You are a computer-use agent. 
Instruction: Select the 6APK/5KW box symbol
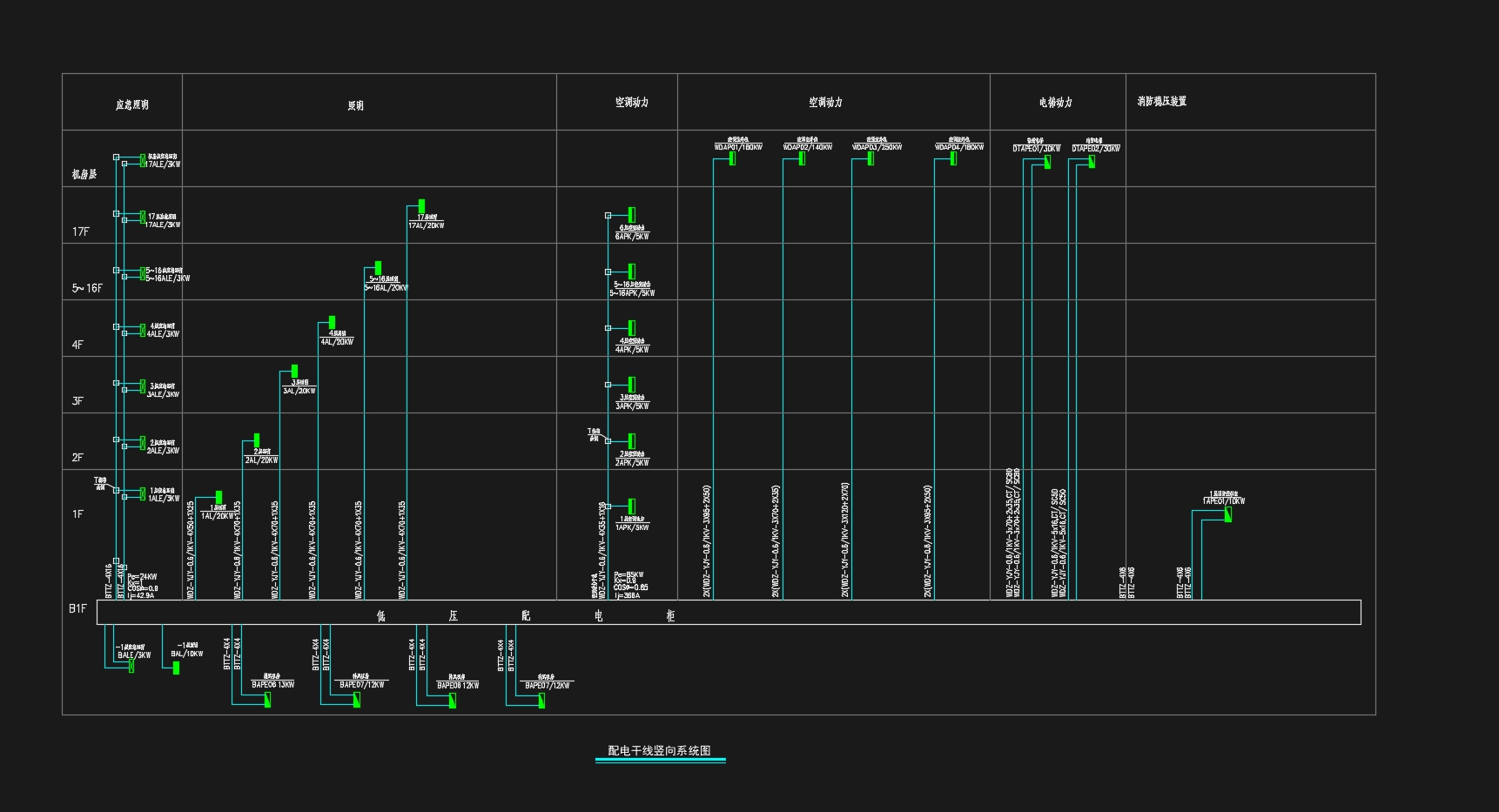click(x=632, y=214)
